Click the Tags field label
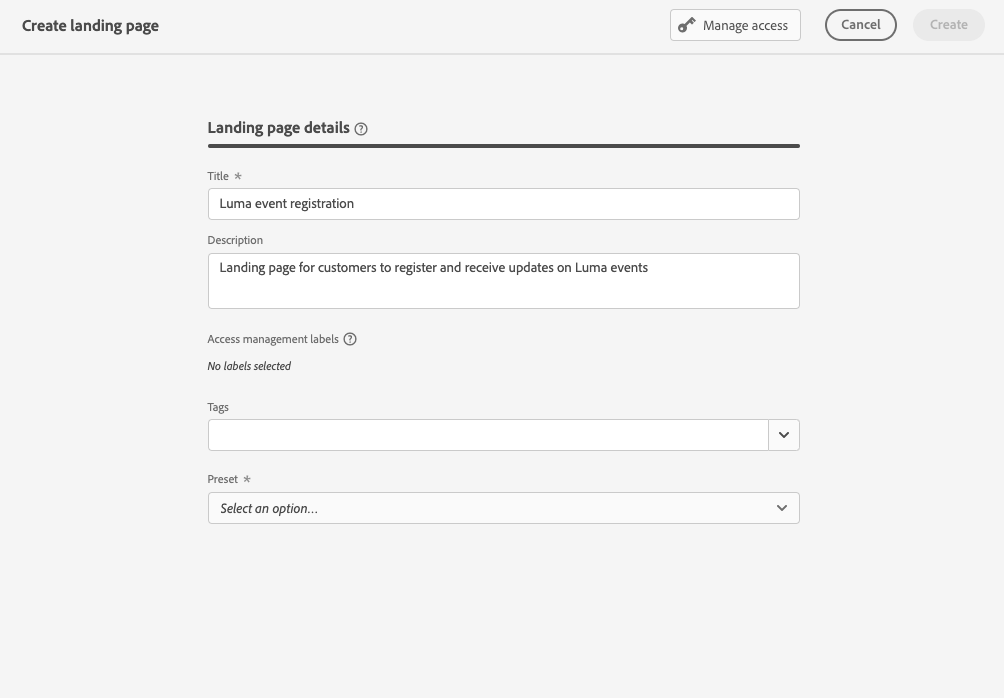Screen dimensions: 1004x698 218,407
